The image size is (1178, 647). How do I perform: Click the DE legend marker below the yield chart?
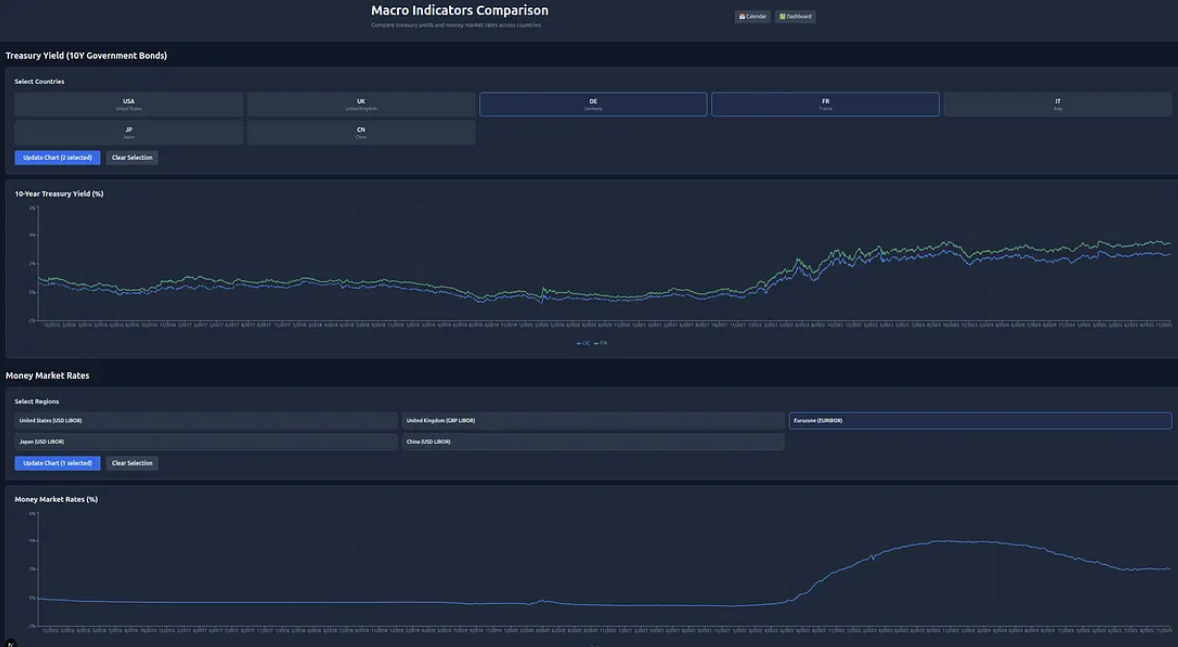click(x=584, y=341)
